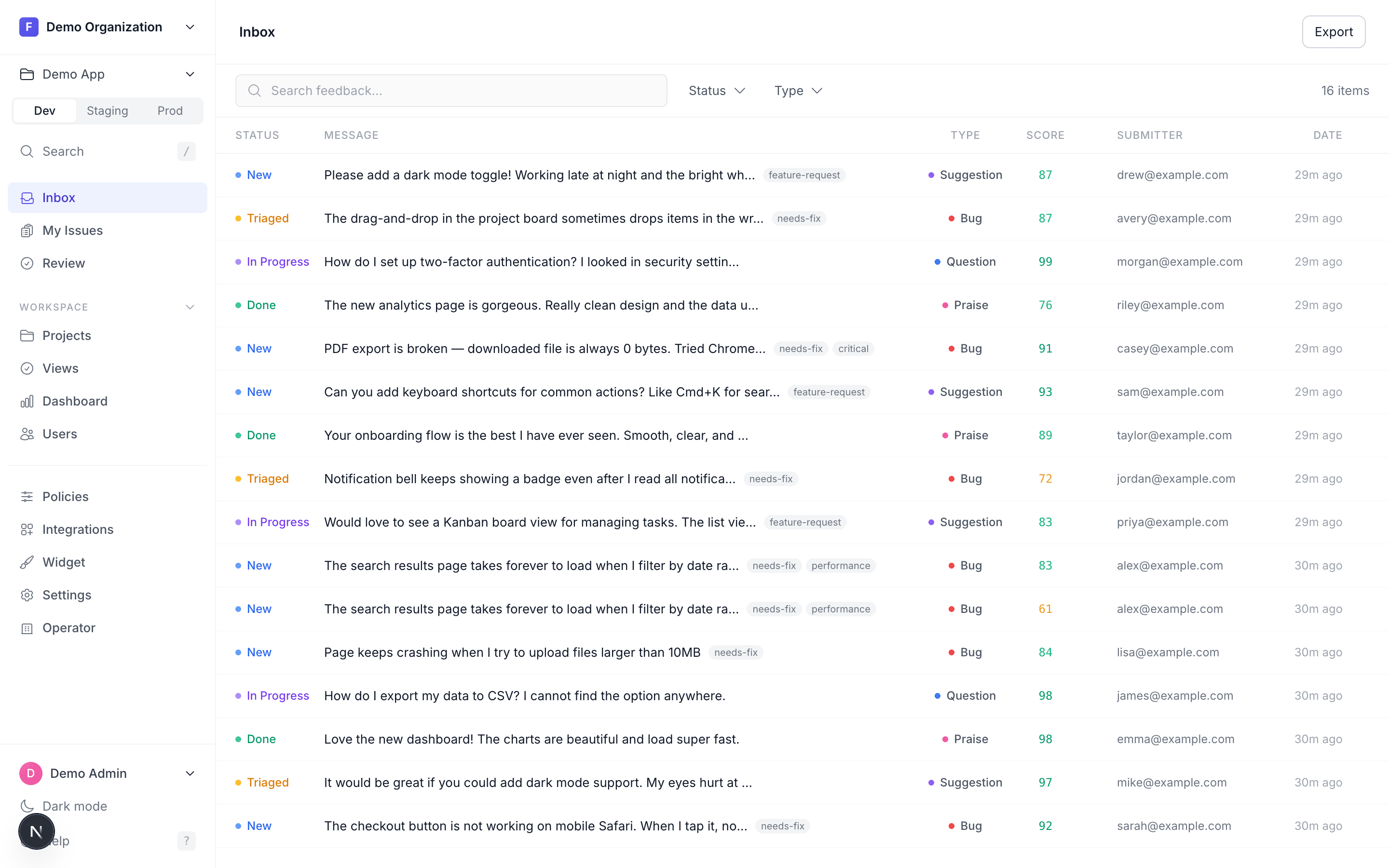Image resolution: width=1389 pixels, height=868 pixels.
Task: Open the Policies sliders icon
Action: pyautogui.click(x=27, y=496)
